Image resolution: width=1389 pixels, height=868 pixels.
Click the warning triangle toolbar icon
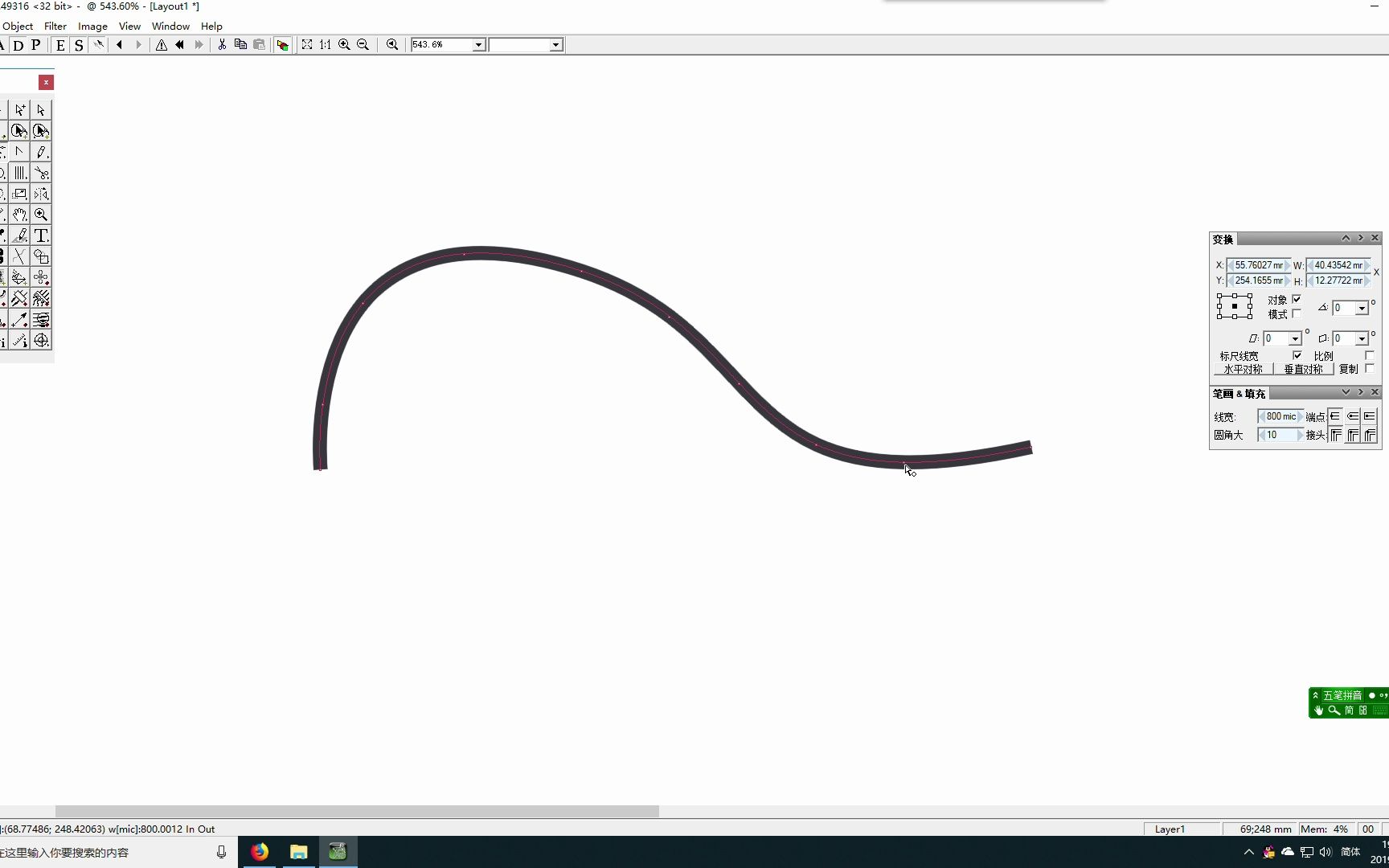(162, 45)
